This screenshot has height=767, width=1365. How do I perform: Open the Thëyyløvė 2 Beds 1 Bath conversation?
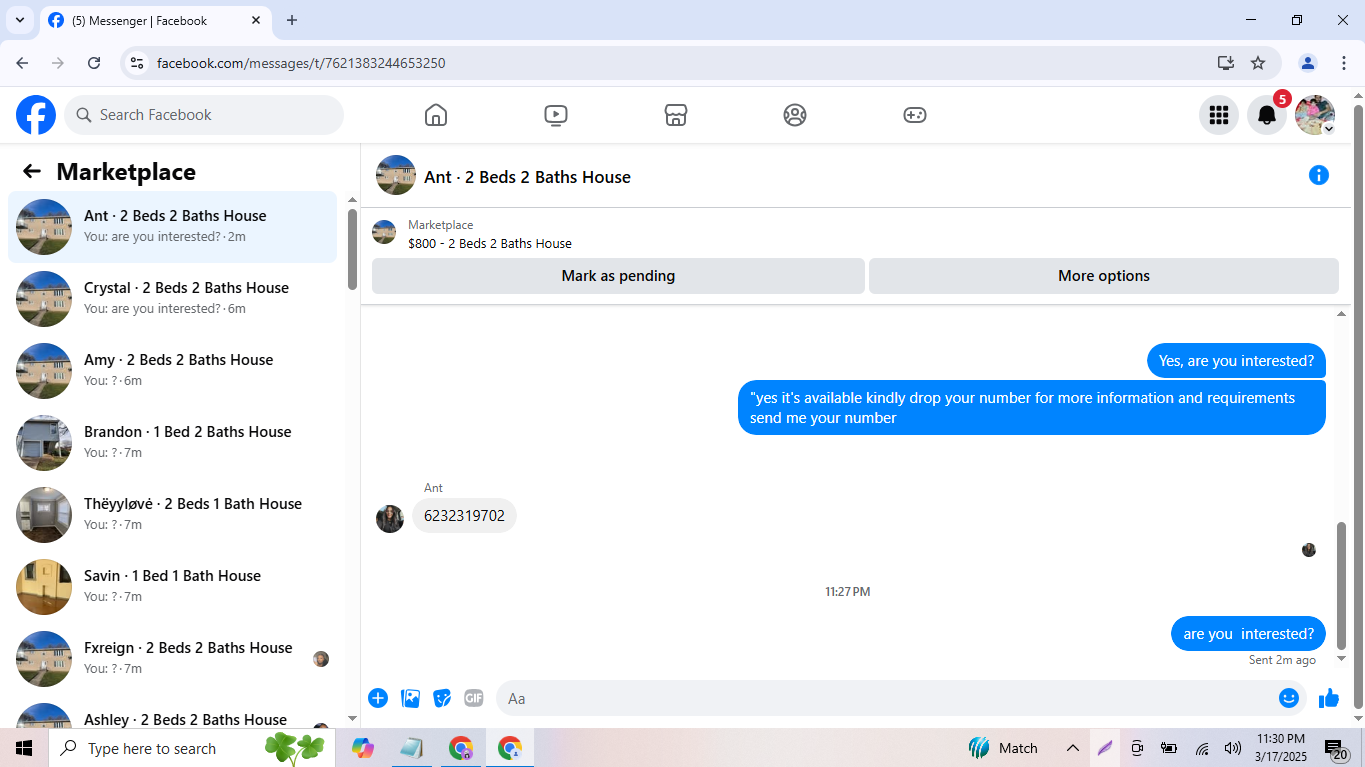(173, 515)
